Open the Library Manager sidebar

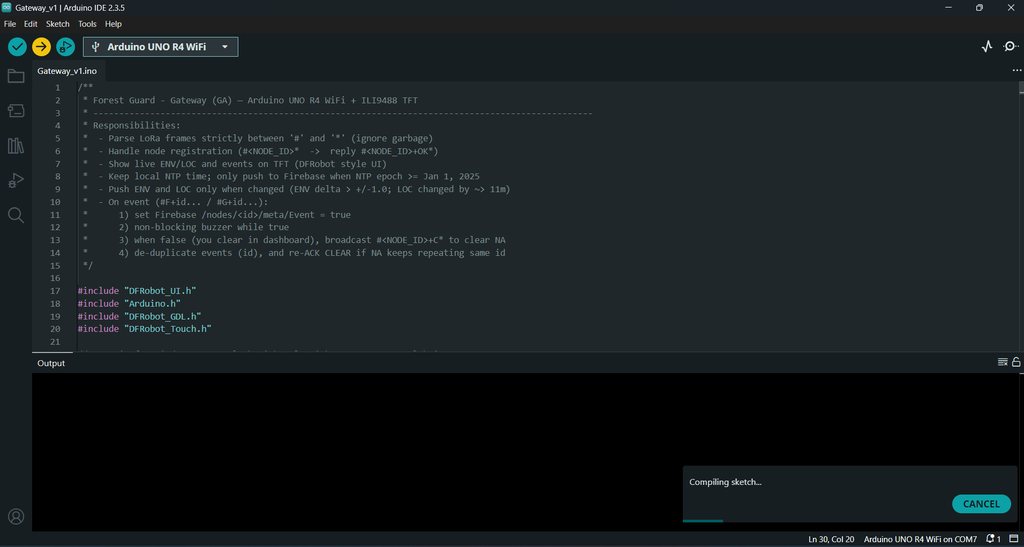pyautogui.click(x=16, y=146)
